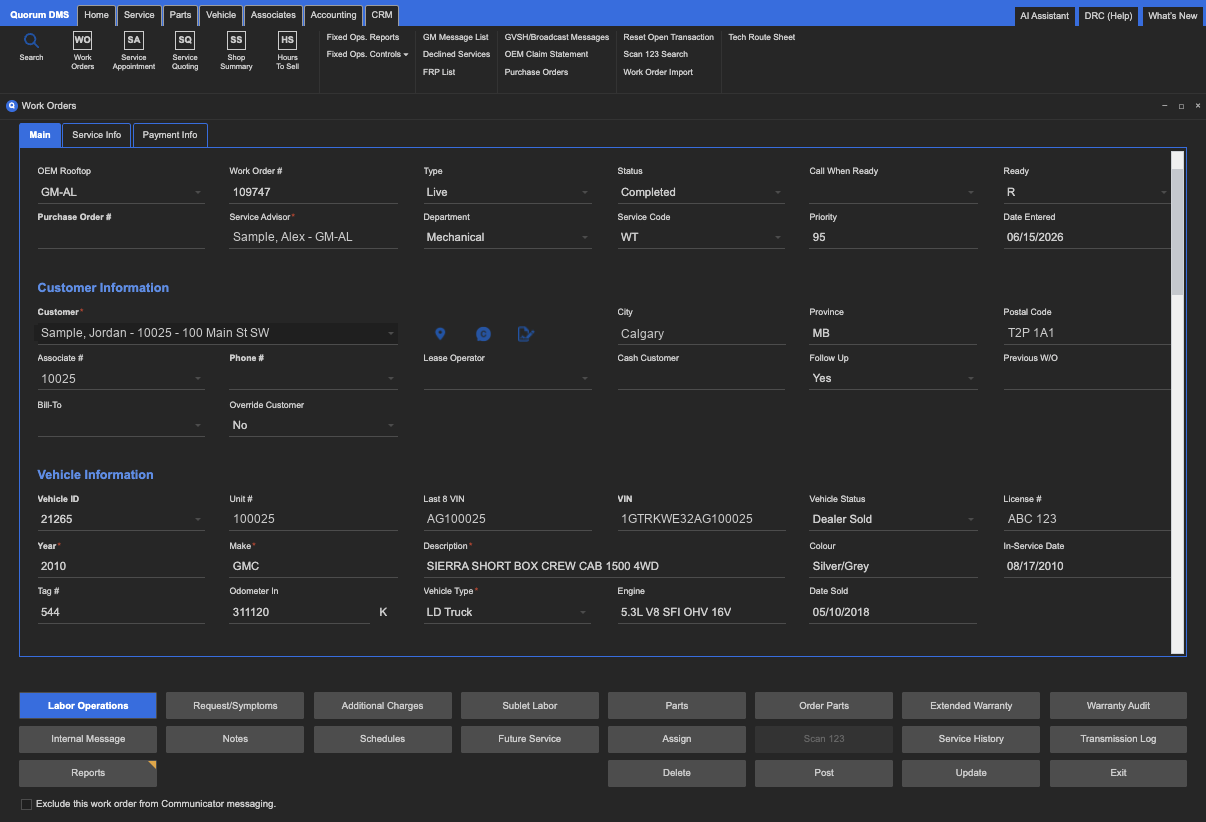Open the Ready dropdown showing R
Screen dimensions: 1206x822
[1163, 192]
